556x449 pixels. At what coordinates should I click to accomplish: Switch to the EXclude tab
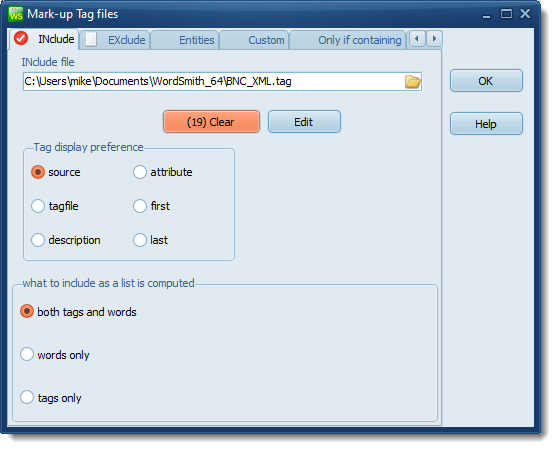(x=115, y=40)
